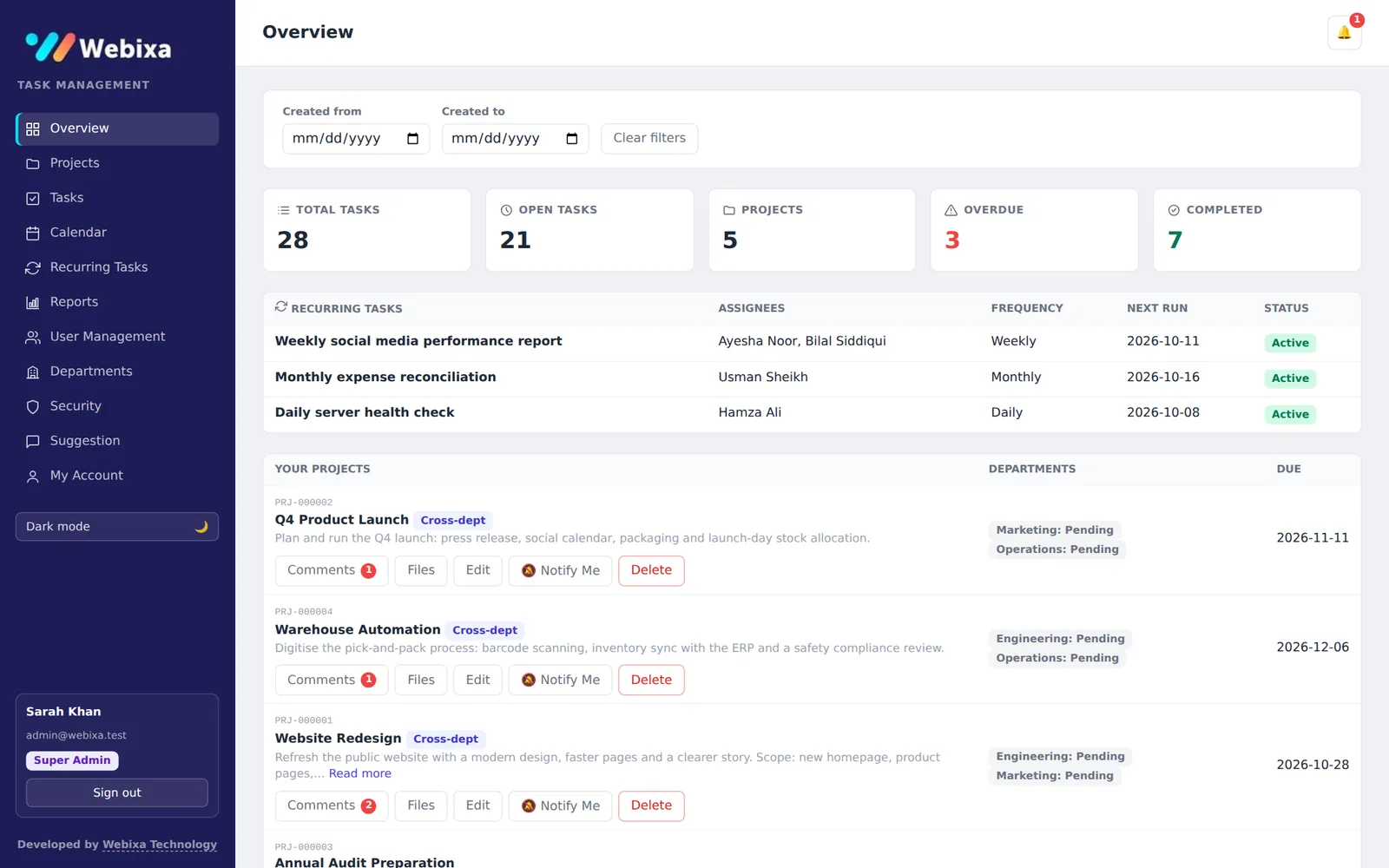
Task: Clear filters button
Action: 649,138
